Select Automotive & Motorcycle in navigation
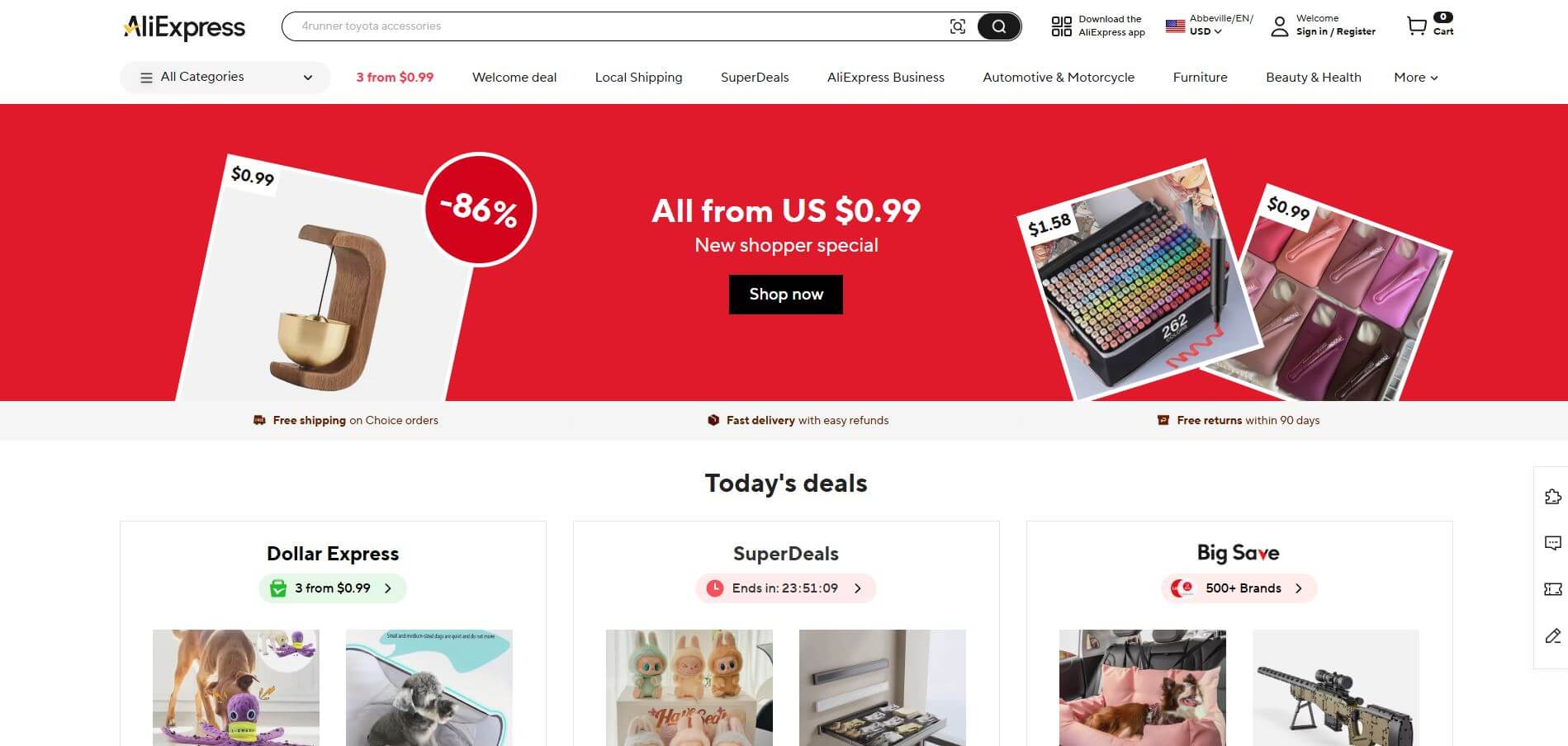 pyautogui.click(x=1059, y=78)
